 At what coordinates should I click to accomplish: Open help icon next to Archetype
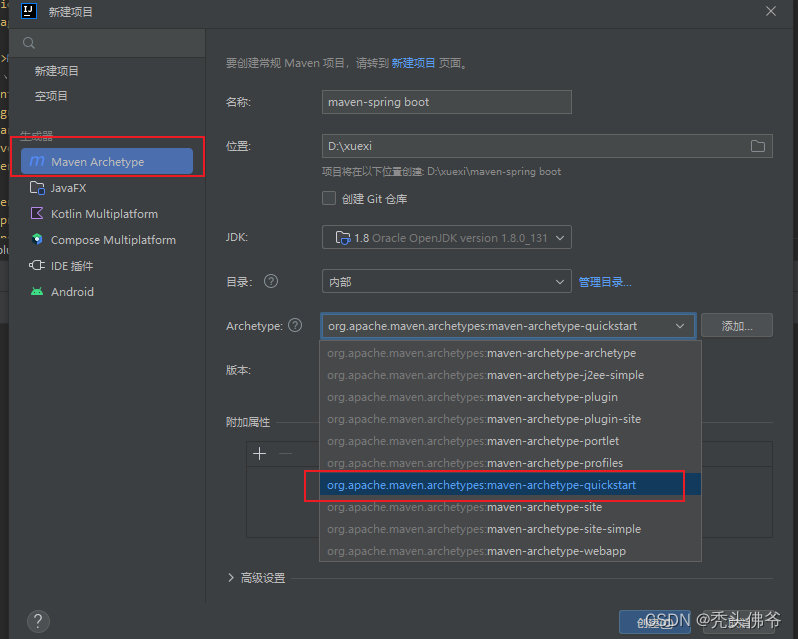[295, 325]
